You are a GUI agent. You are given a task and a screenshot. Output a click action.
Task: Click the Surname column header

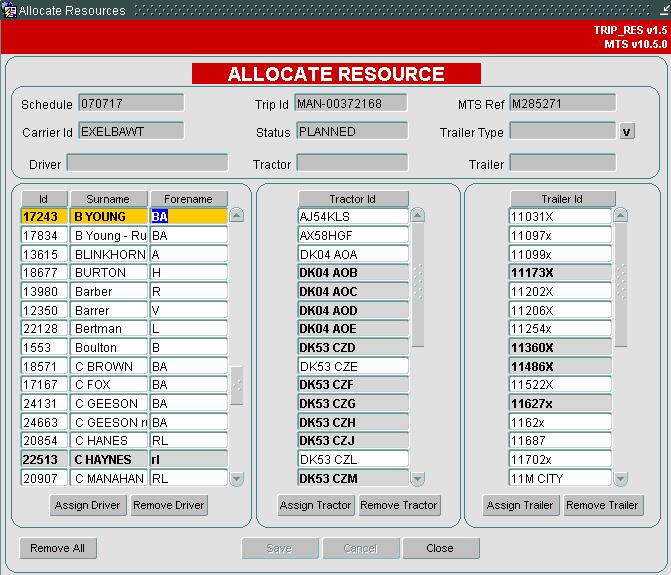tap(109, 199)
